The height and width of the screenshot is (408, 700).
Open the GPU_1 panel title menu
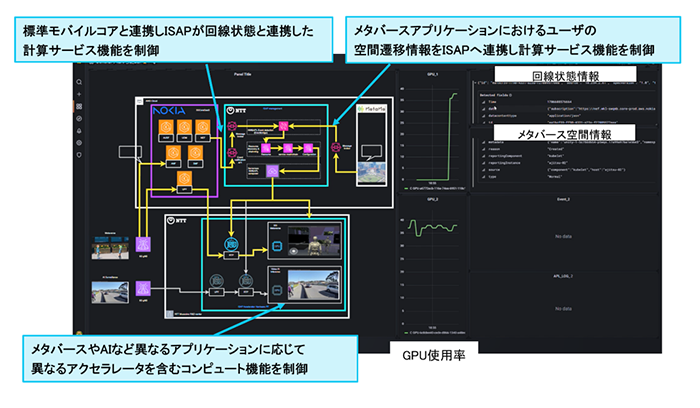click(x=432, y=74)
